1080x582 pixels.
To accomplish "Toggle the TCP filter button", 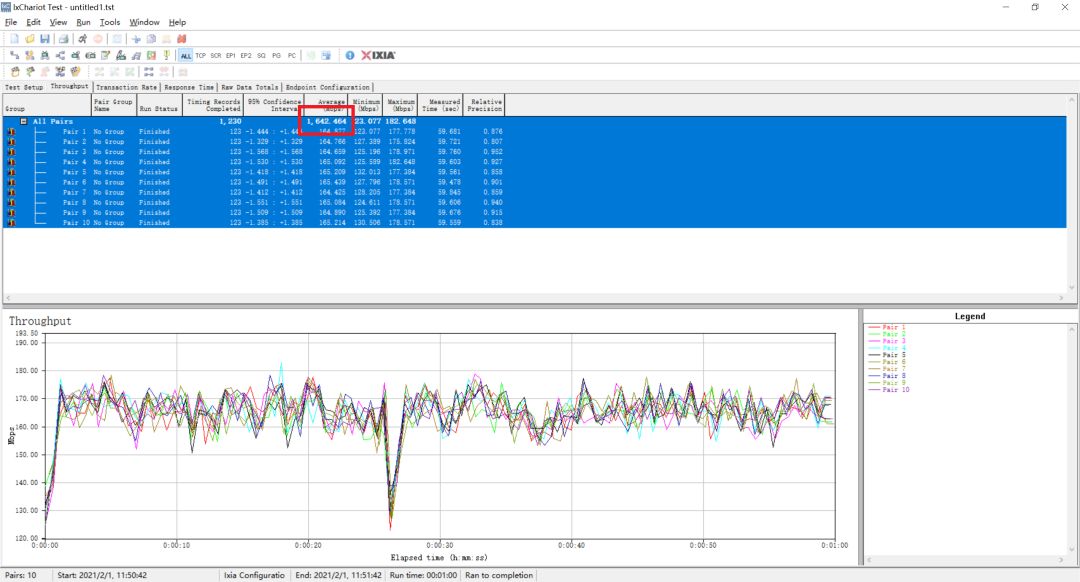I will tap(200, 55).
